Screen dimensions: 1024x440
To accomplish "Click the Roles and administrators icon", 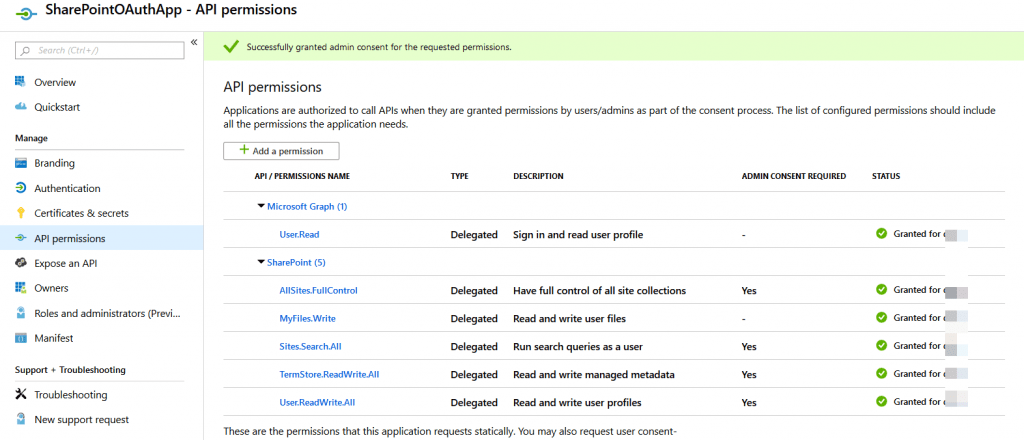I will [x=20, y=313].
